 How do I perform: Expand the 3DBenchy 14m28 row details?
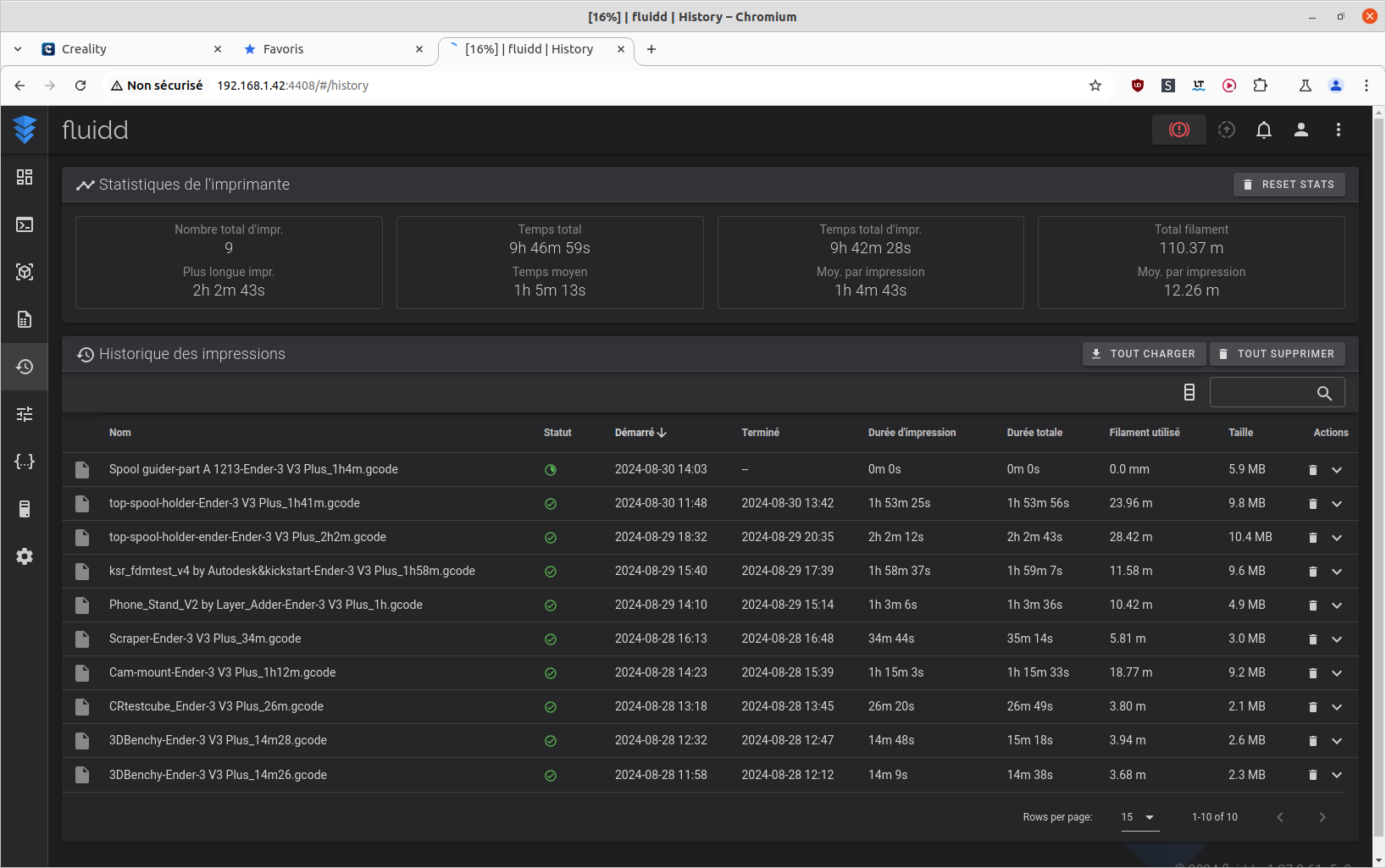[1337, 741]
